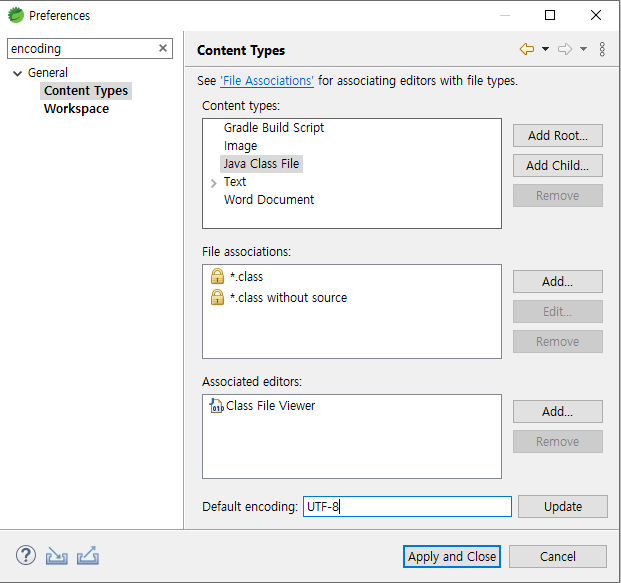Click the back navigation arrow icon

tap(526, 49)
